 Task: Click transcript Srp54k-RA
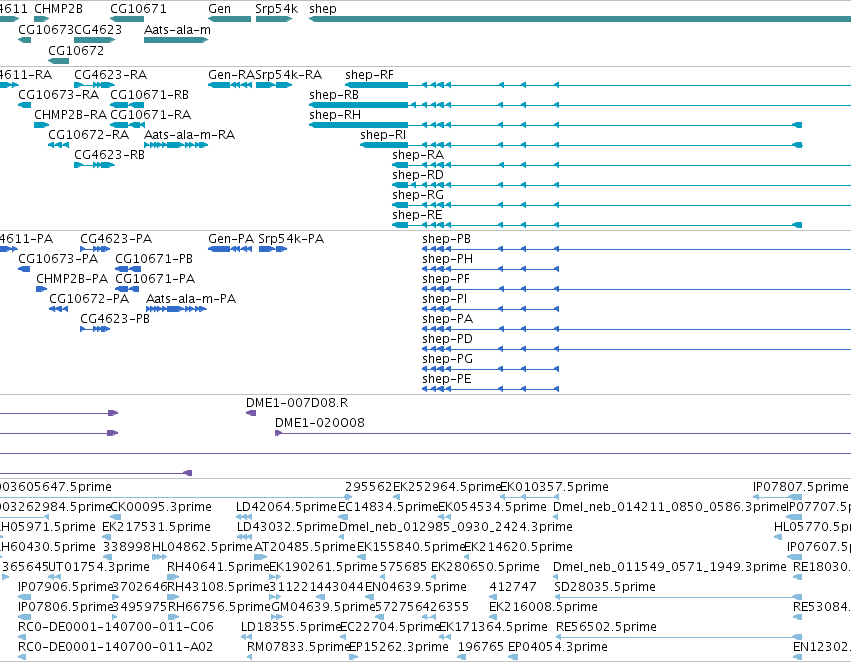pyautogui.click(x=274, y=85)
